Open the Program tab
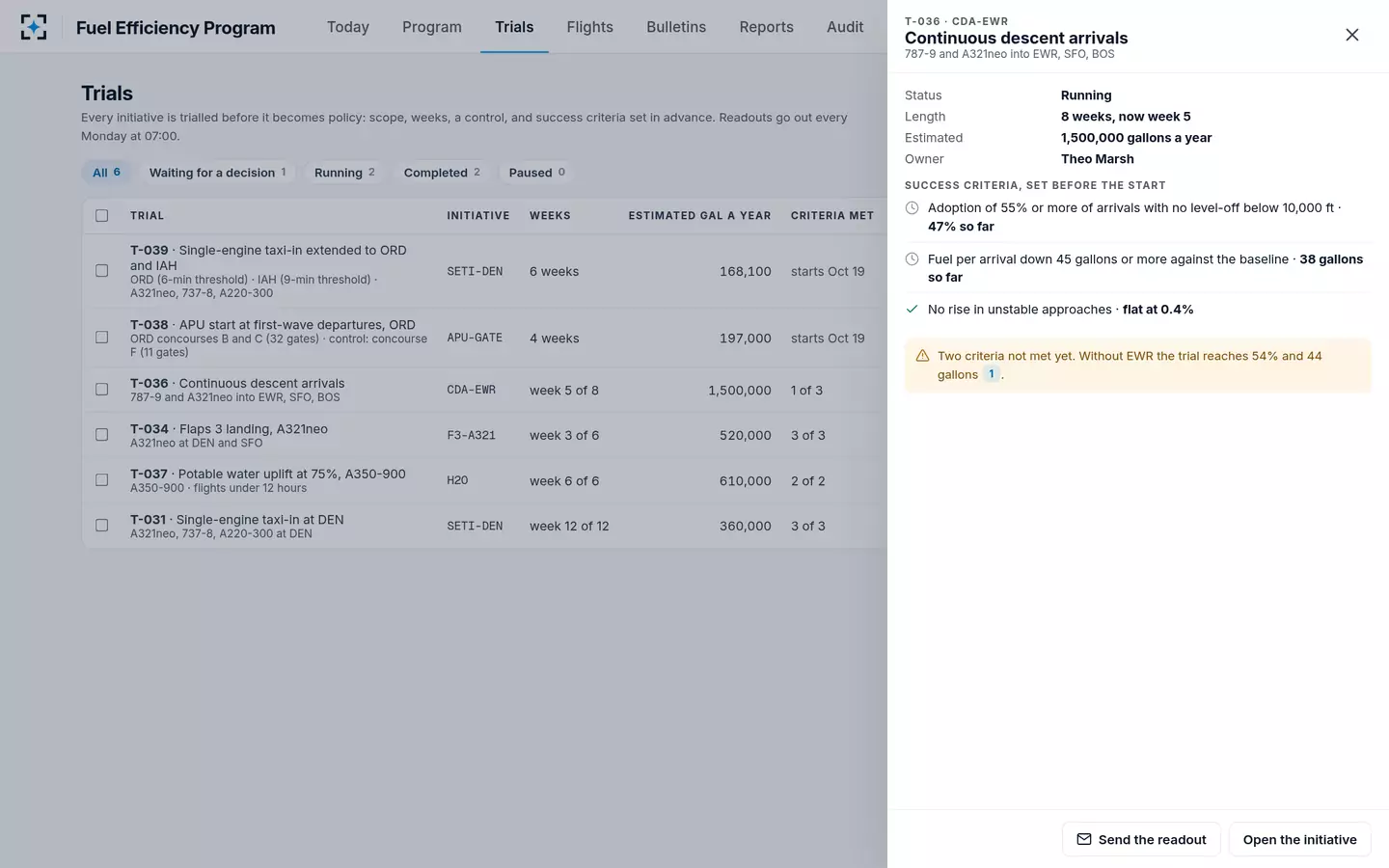This screenshot has width=1389, height=868. [x=432, y=27]
